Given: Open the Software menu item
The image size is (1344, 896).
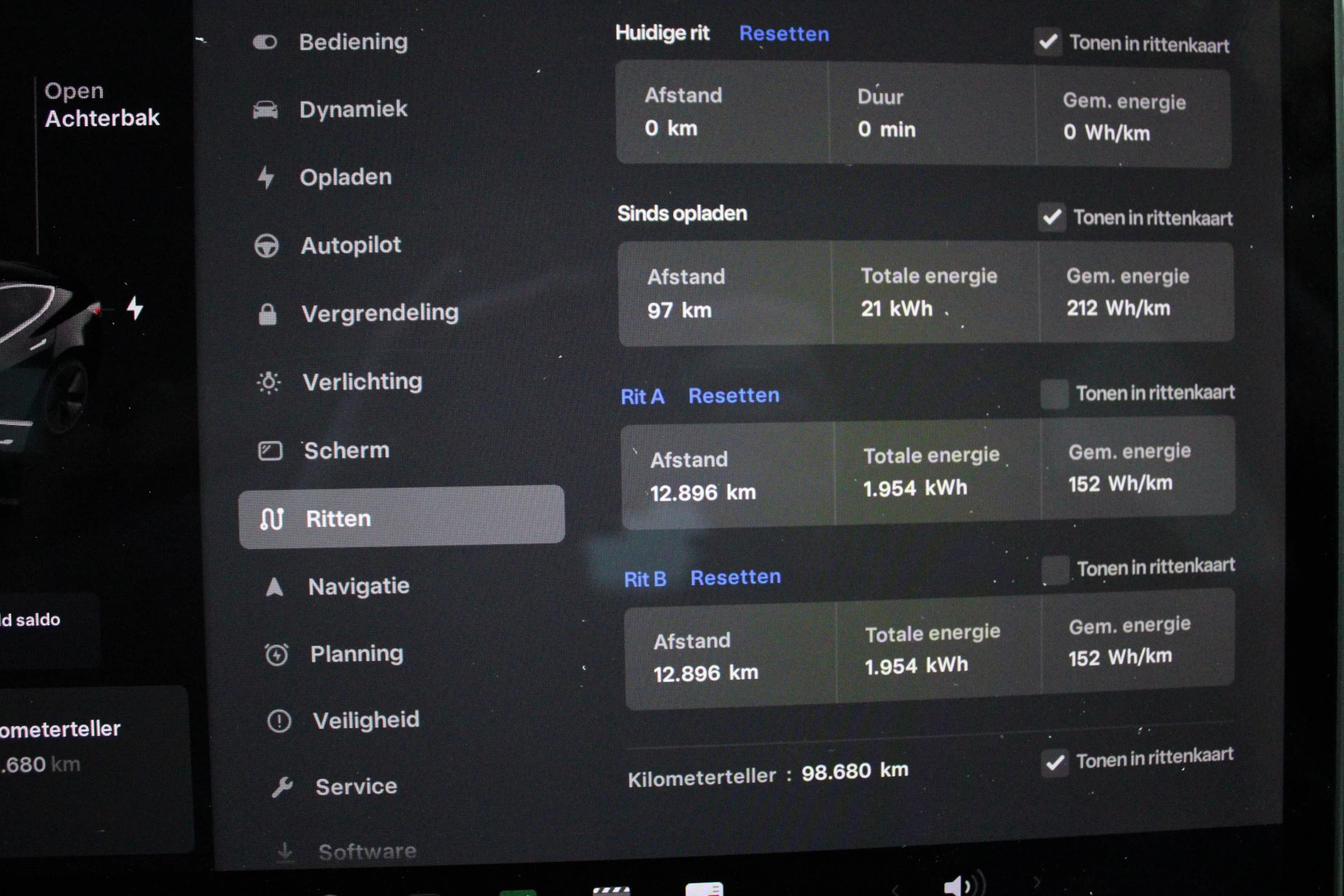Looking at the screenshot, I should coord(367,851).
